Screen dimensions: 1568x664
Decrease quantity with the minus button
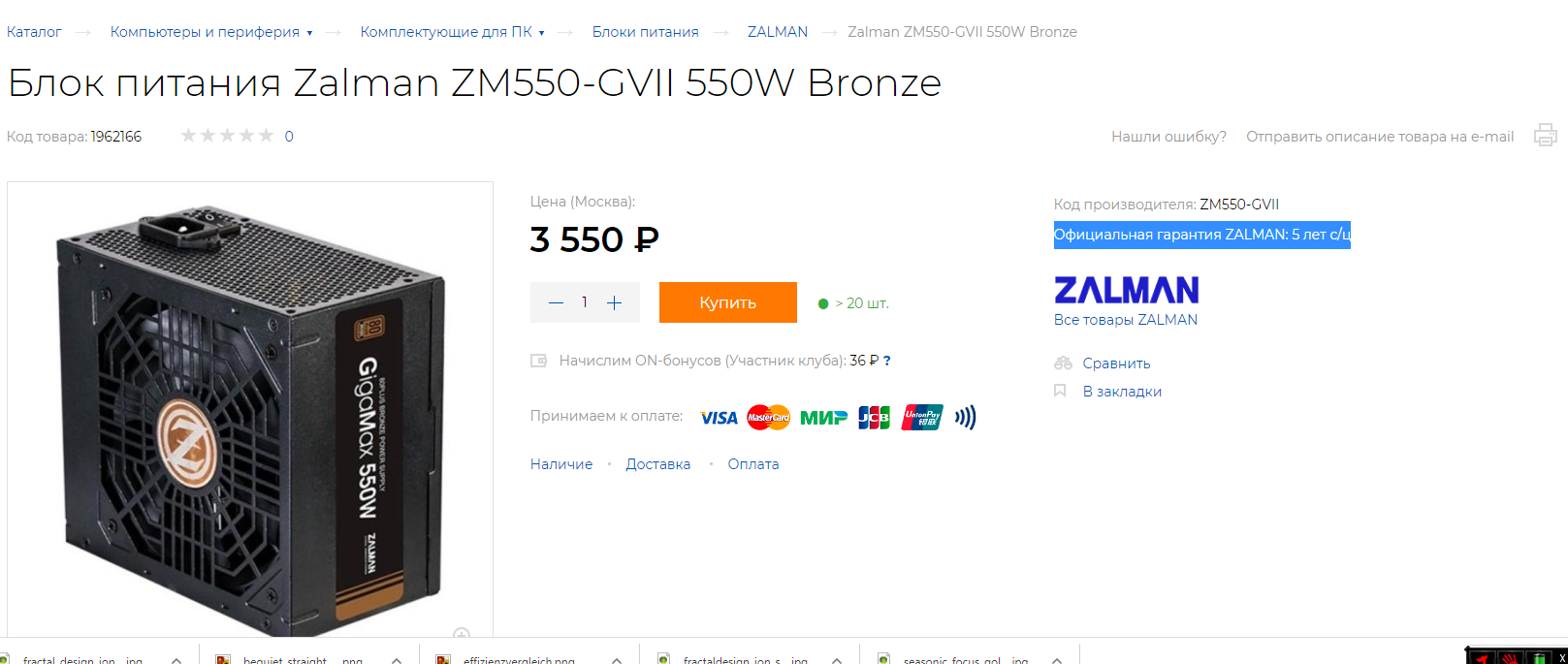pyautogui.click(x=556, y=303)
